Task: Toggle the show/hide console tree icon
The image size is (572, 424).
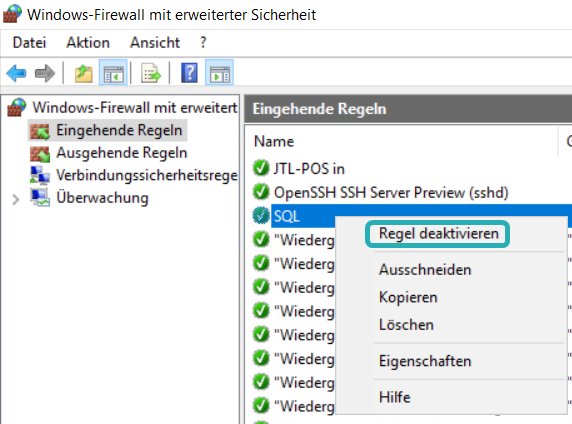Action: click(113, 73)
